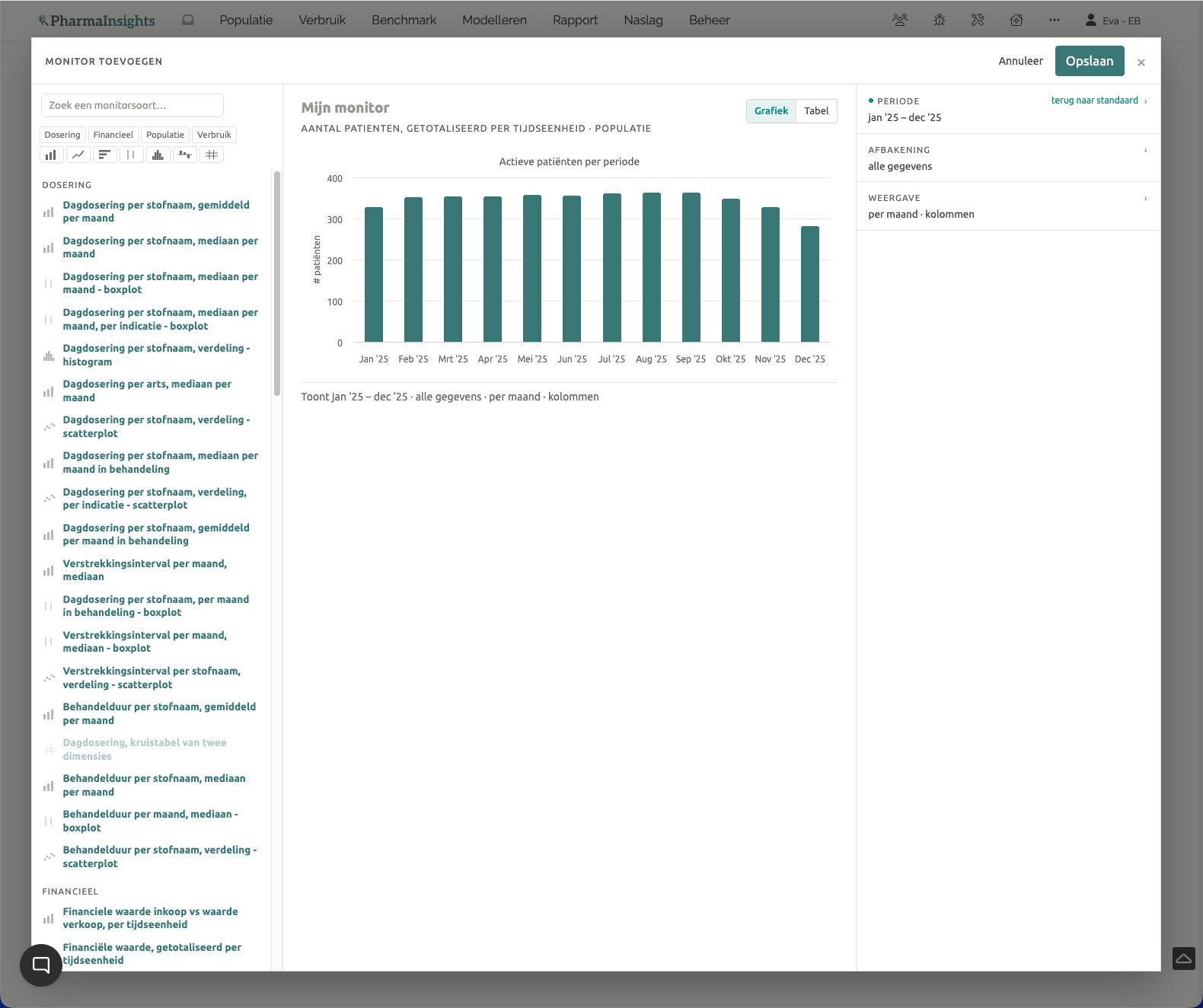Image resolution: width=1203 pixels, height=1008 pixels.
Task: Click the 'Mijn monitor' title
Action: click(345, 107)
